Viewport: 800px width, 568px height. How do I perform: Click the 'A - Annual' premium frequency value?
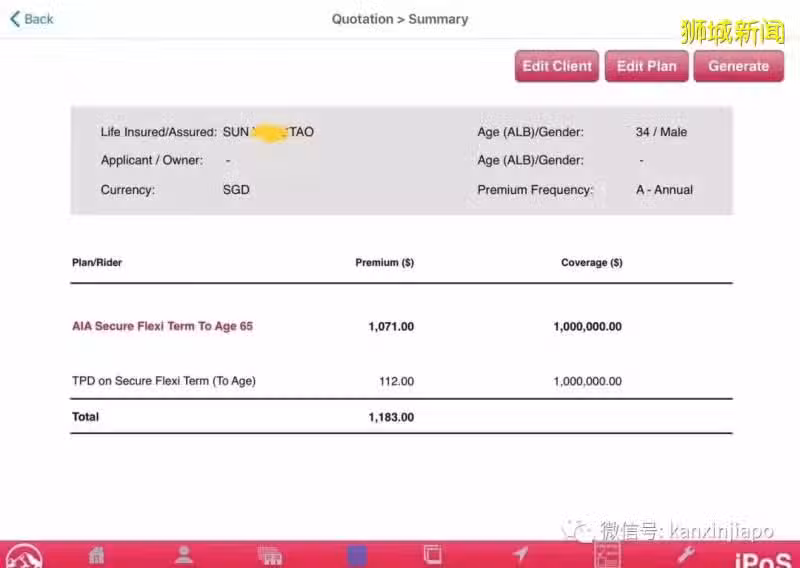point(664,189)
